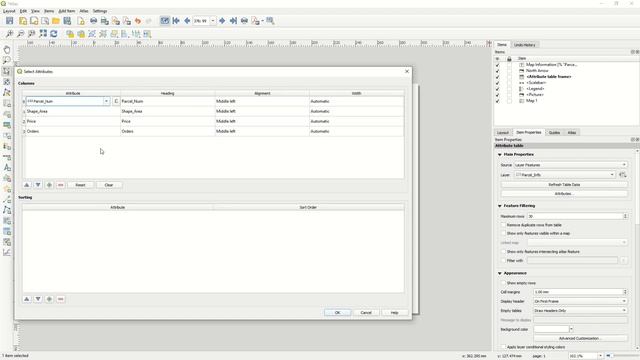This screenshot has height=360, width=640.
Task: Move column down in Columns section
Action: 38,185
